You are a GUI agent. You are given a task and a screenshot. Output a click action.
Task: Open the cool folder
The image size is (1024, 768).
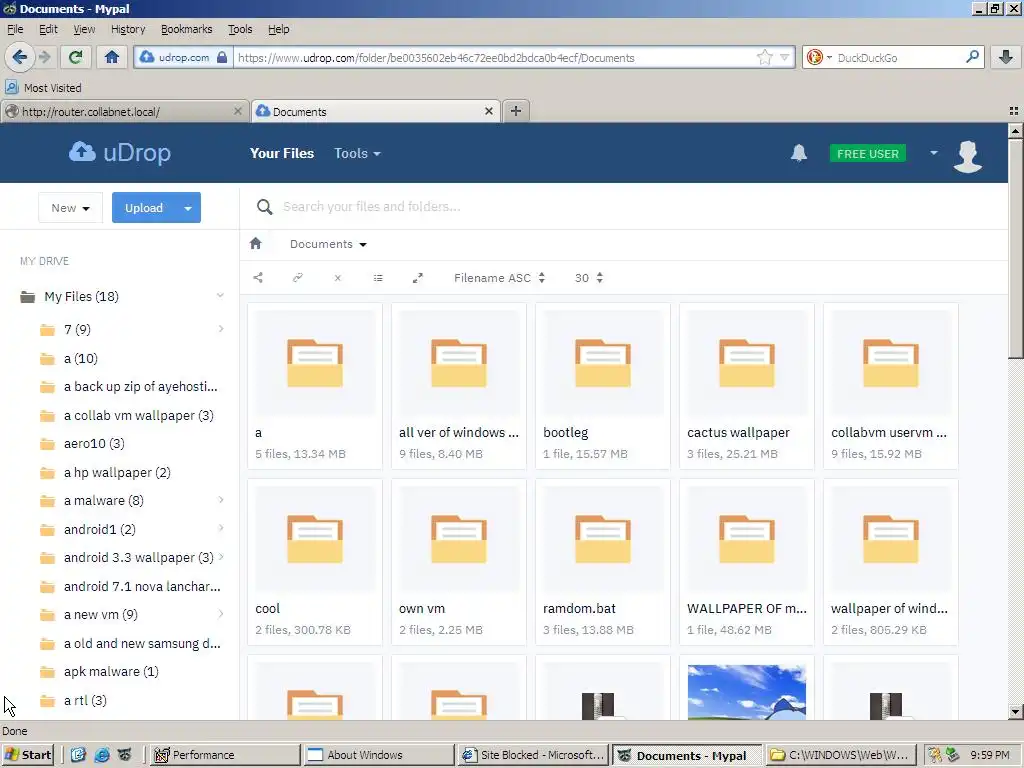point(315,562)
